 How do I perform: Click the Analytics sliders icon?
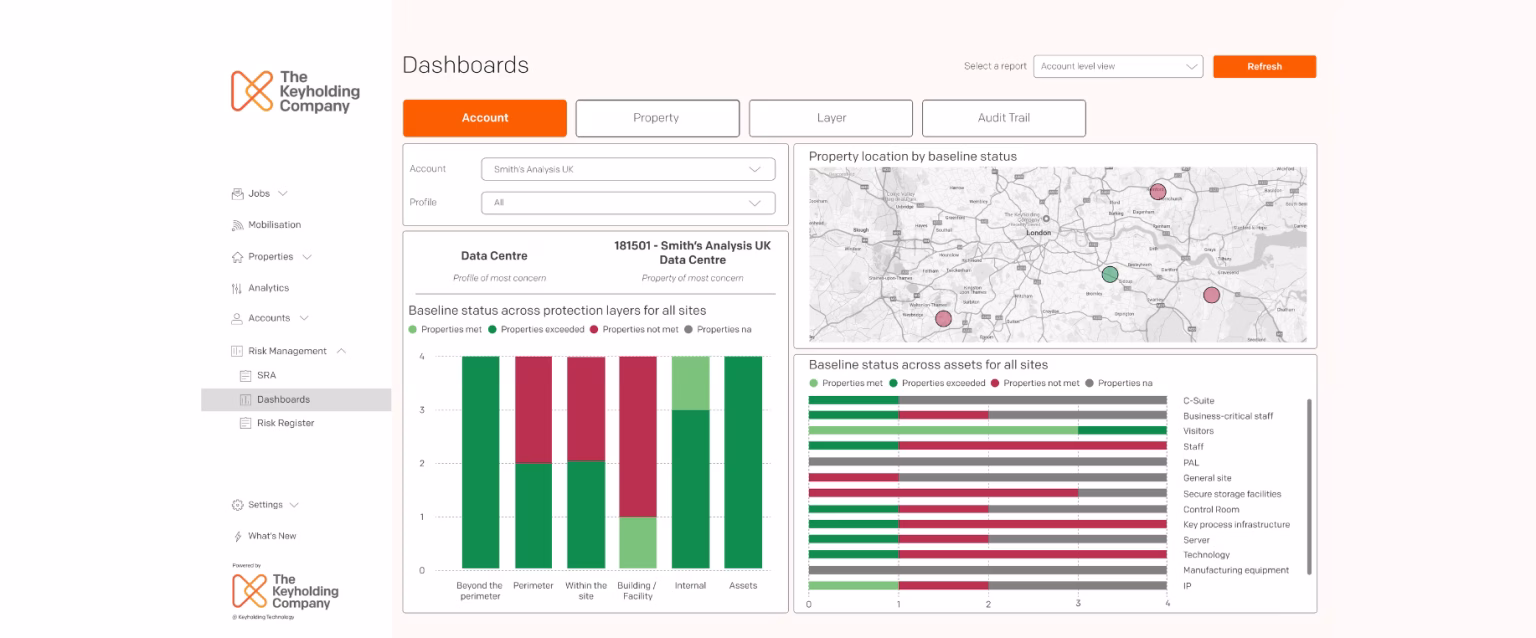(237, 288)
